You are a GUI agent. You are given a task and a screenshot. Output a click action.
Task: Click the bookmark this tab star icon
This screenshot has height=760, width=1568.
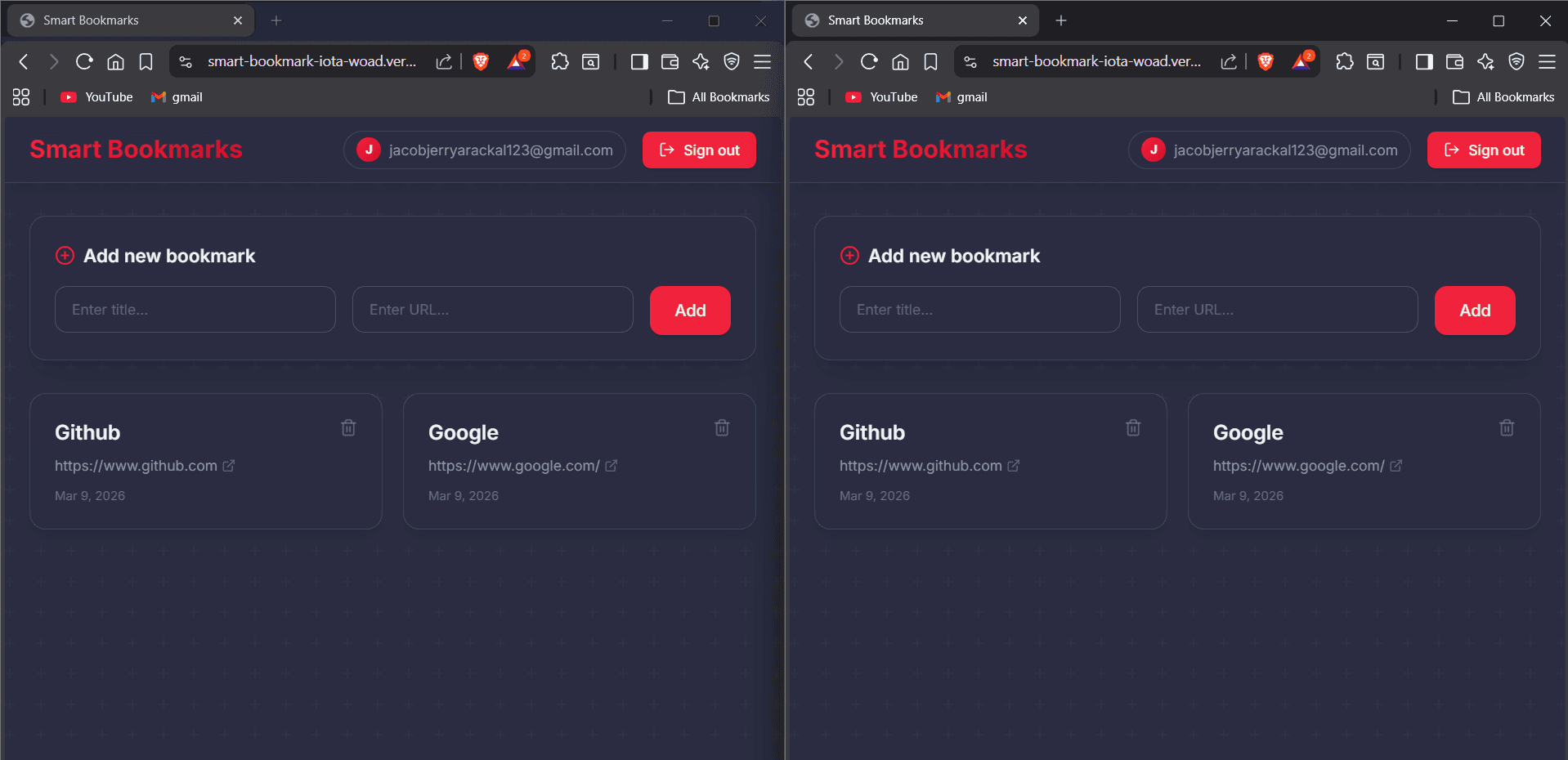pos(146,61)
